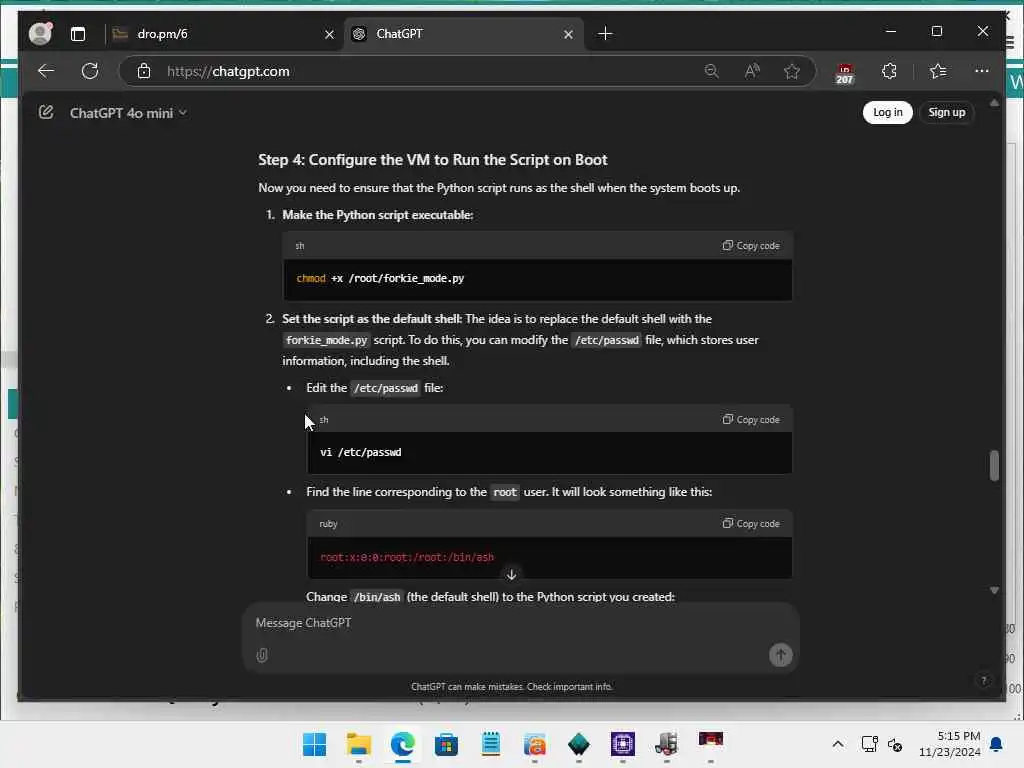Open the red extension badge showing 207
This screenshot has width=1024, height=768.
click(x=844, y=73)
